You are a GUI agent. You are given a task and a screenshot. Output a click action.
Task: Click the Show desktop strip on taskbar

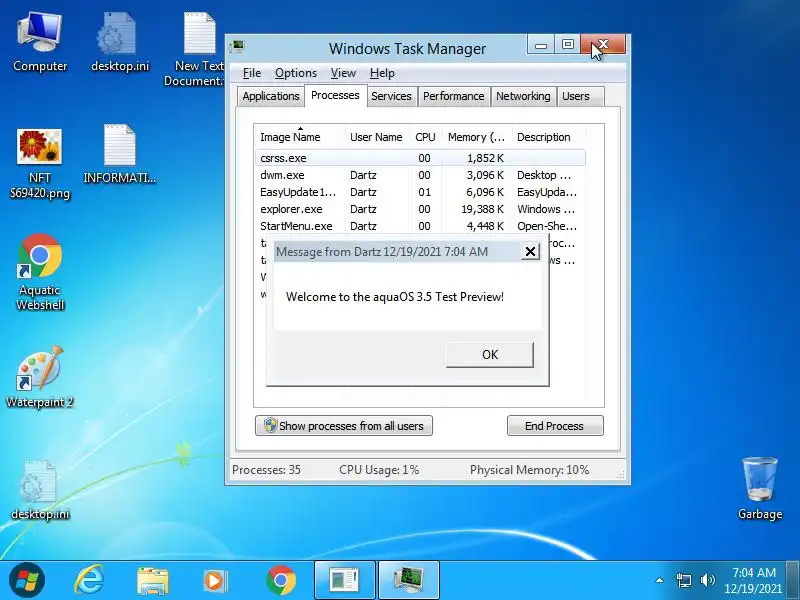click(794, 580)
